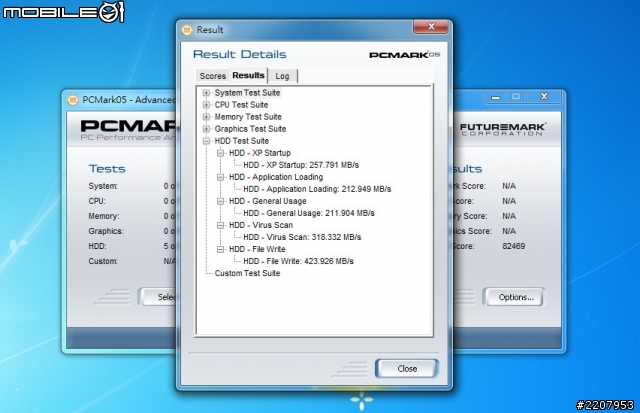Click the System: label under Tests

(x=103, y=186)
